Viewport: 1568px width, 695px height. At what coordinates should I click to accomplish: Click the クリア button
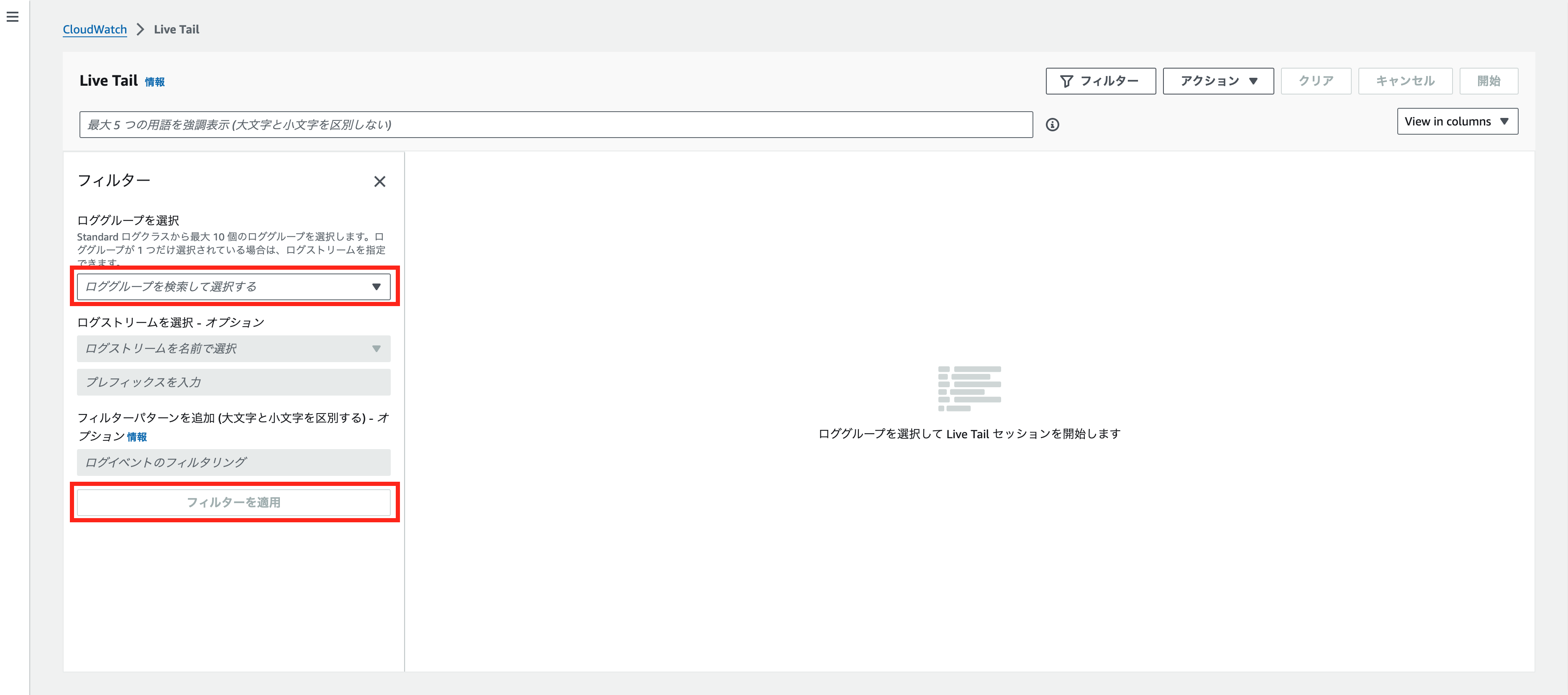pos(1315,80)
